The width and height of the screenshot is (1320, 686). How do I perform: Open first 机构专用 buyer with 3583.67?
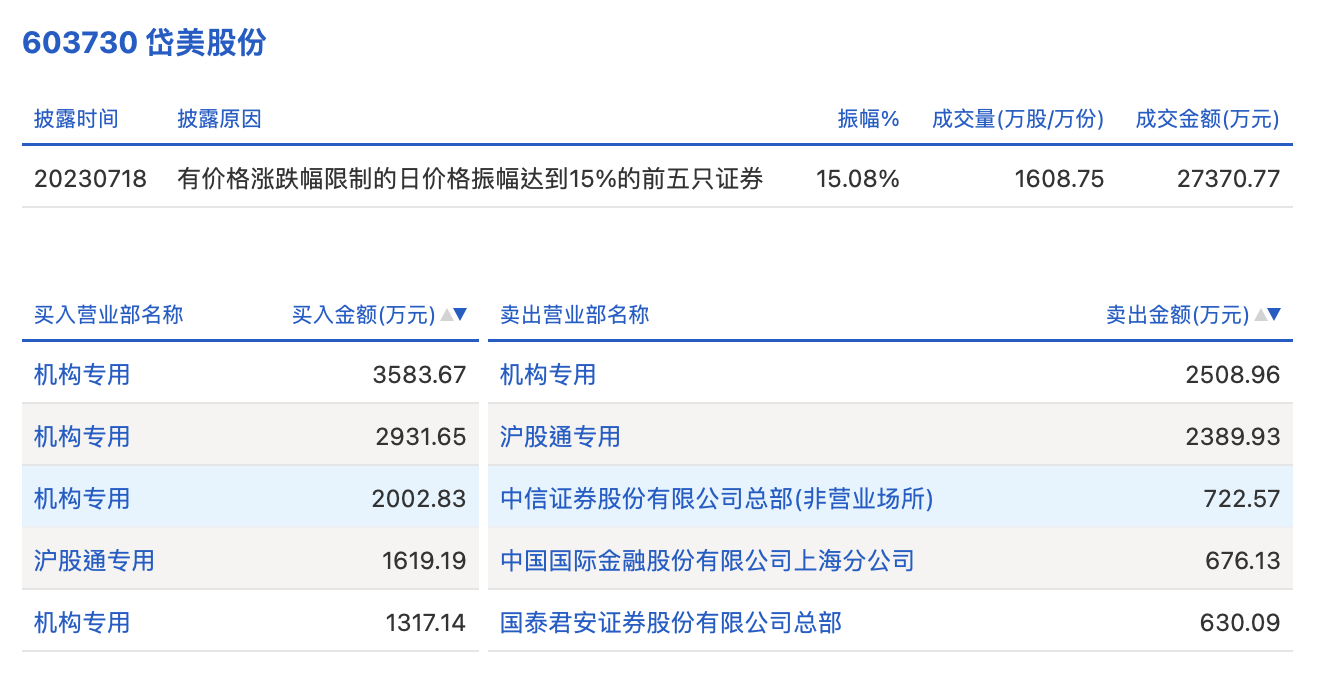(x=82, y=375)
